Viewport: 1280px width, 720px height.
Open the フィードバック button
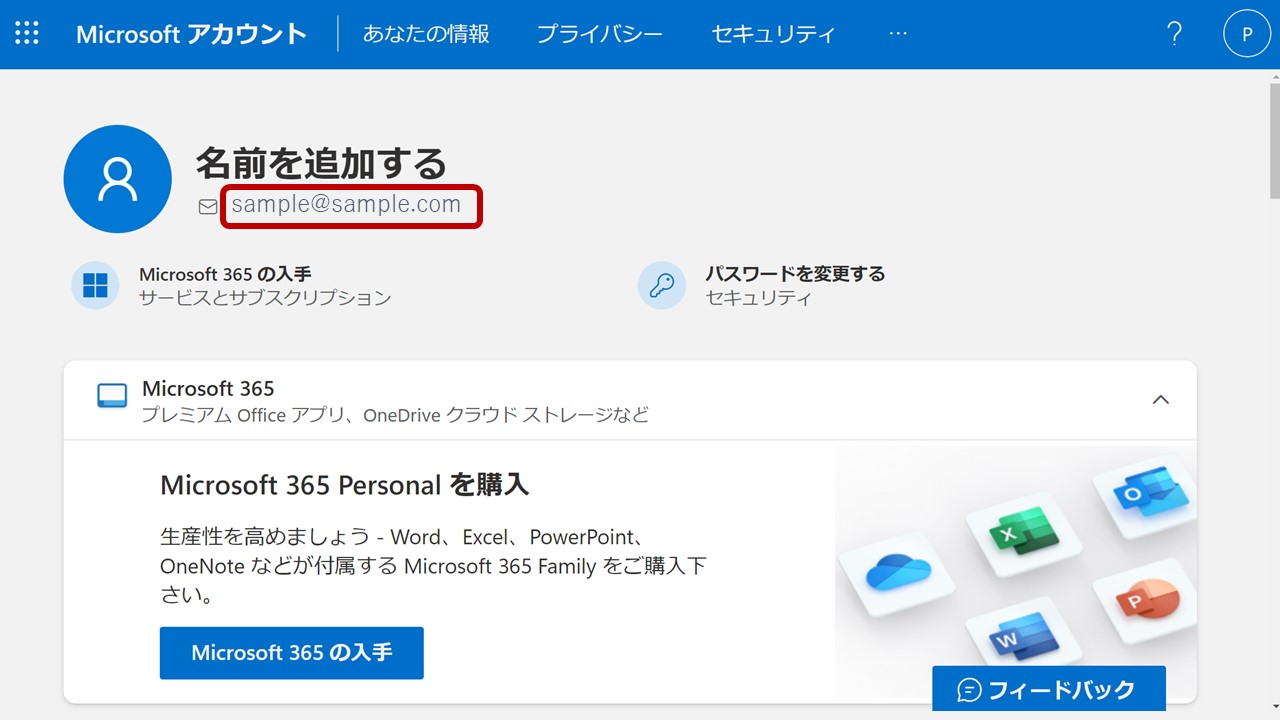pos(1048,690)
